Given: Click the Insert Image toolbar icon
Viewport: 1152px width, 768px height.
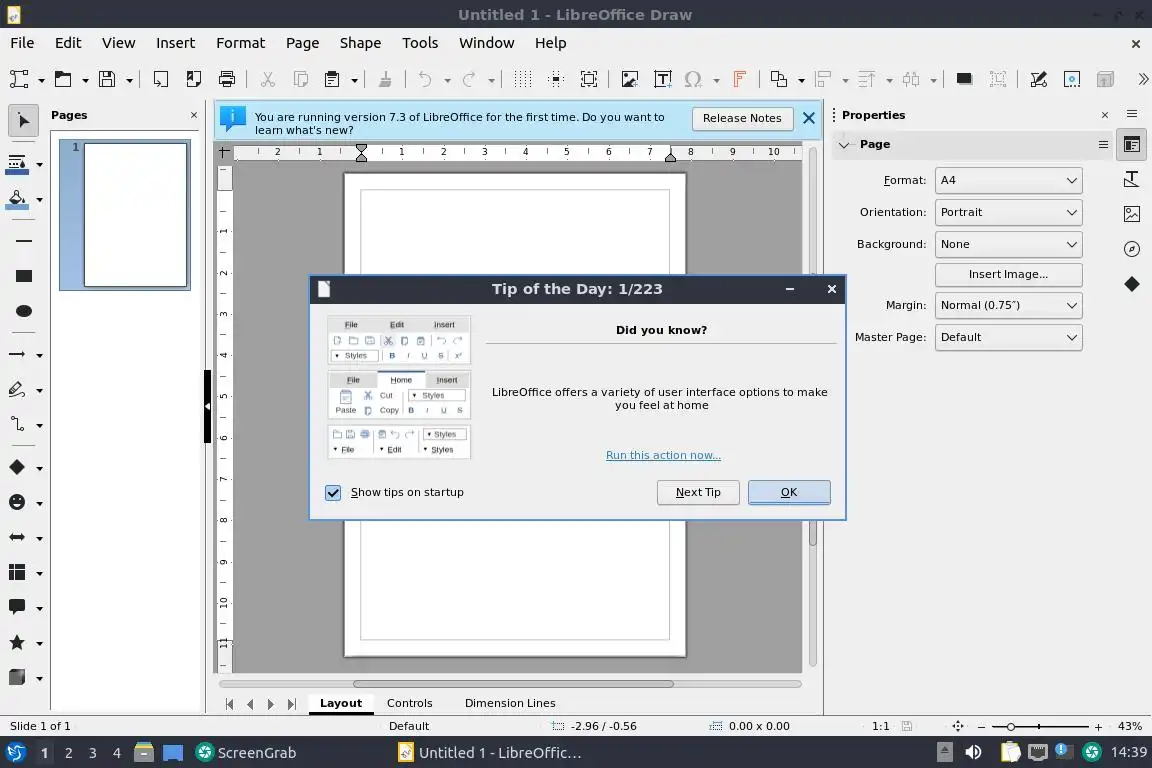Looking at the screenshot, I should coord(629,79).
